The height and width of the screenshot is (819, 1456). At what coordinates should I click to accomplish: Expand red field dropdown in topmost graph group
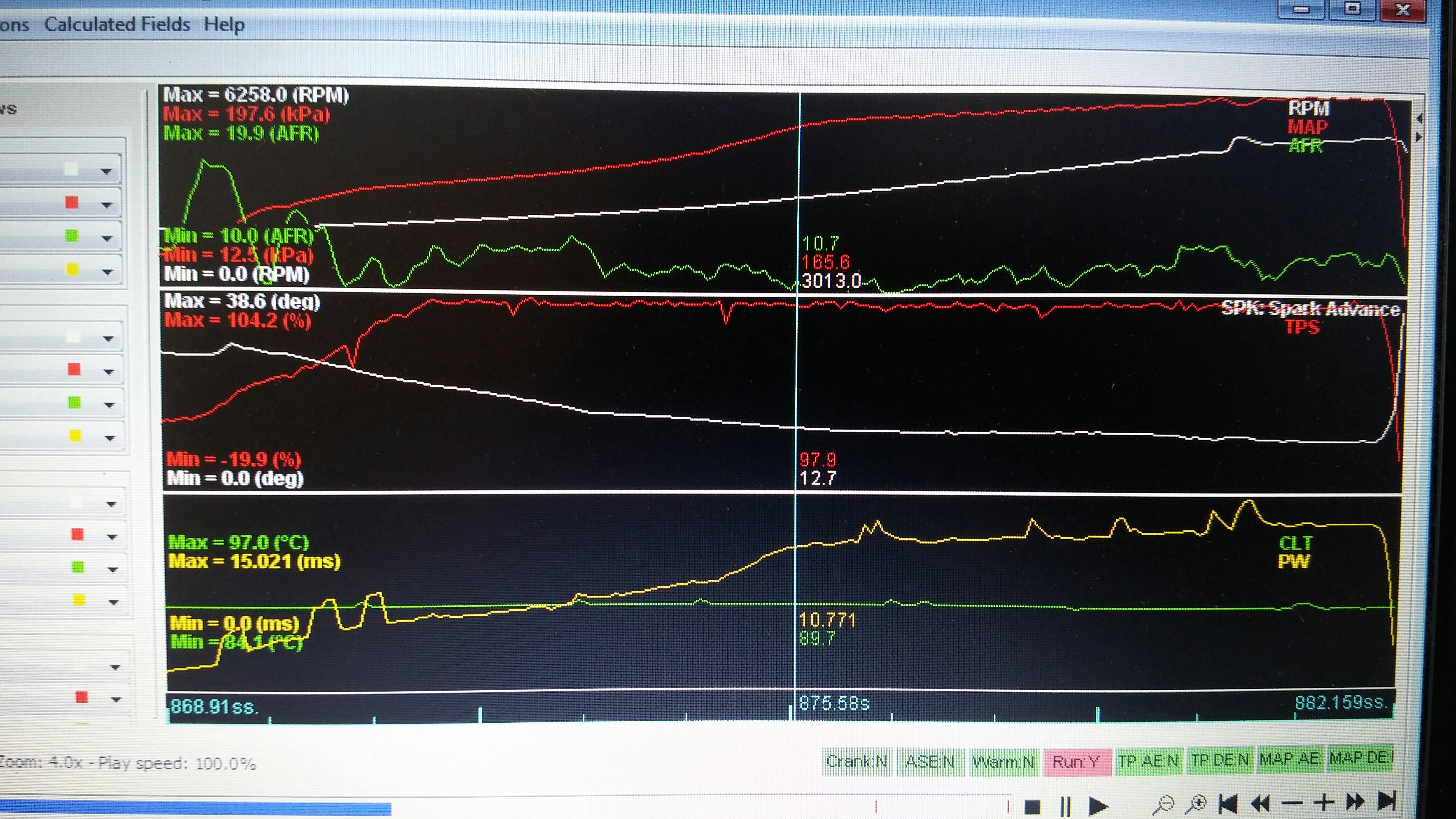(x=106, y=205)
